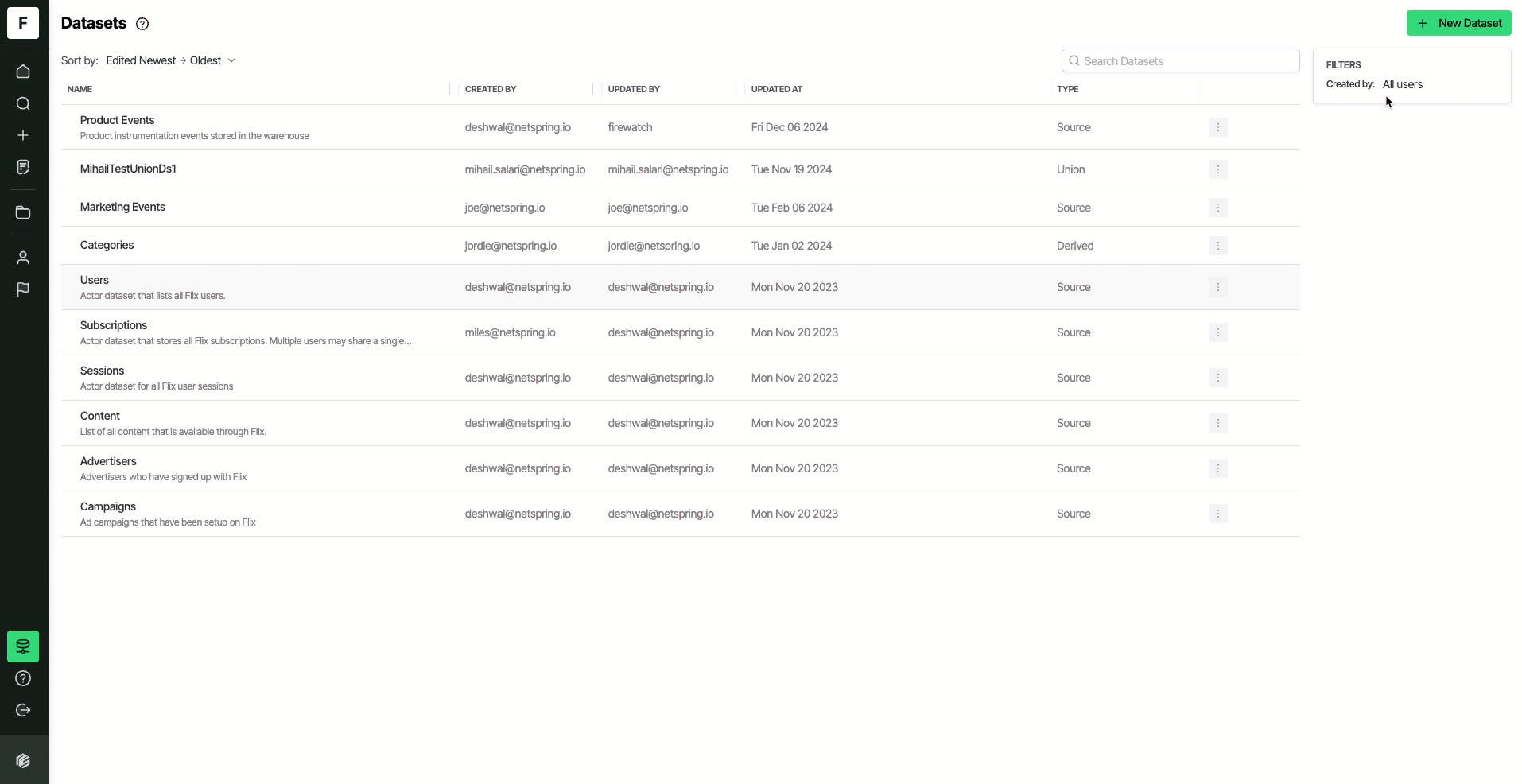
Task: Click the stacked logo icon at sidebar bottom
Action: 23,761
